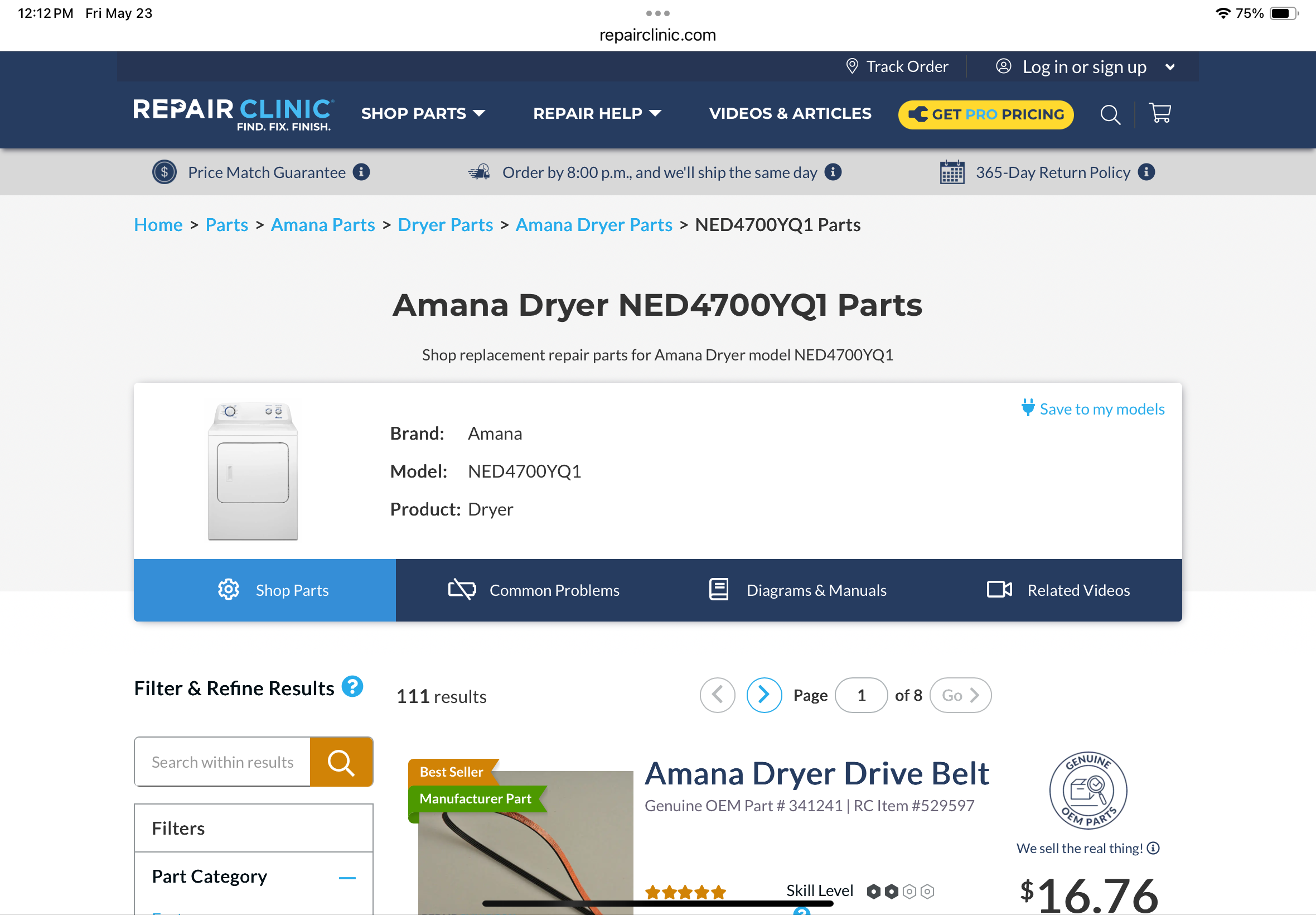Image resolution: width=1316 pixels, height=915 pixels.
Task: Click the Repair Clinic logo
Action: pyautogui.click(x=233, y=114)
